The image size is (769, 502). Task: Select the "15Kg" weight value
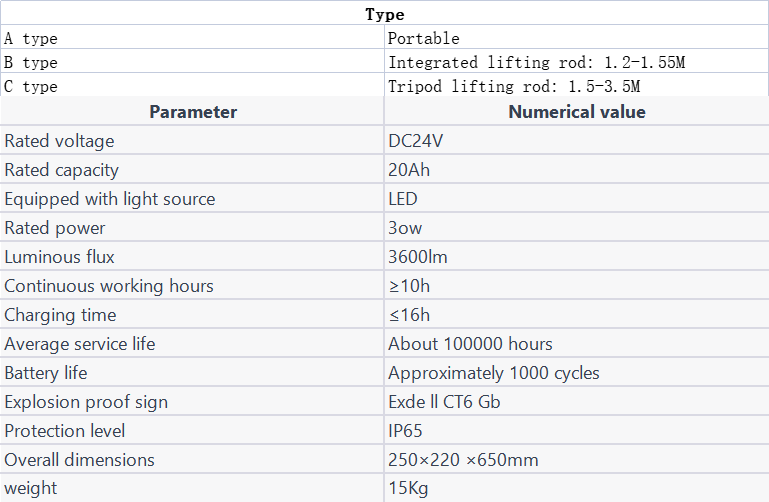407,489
